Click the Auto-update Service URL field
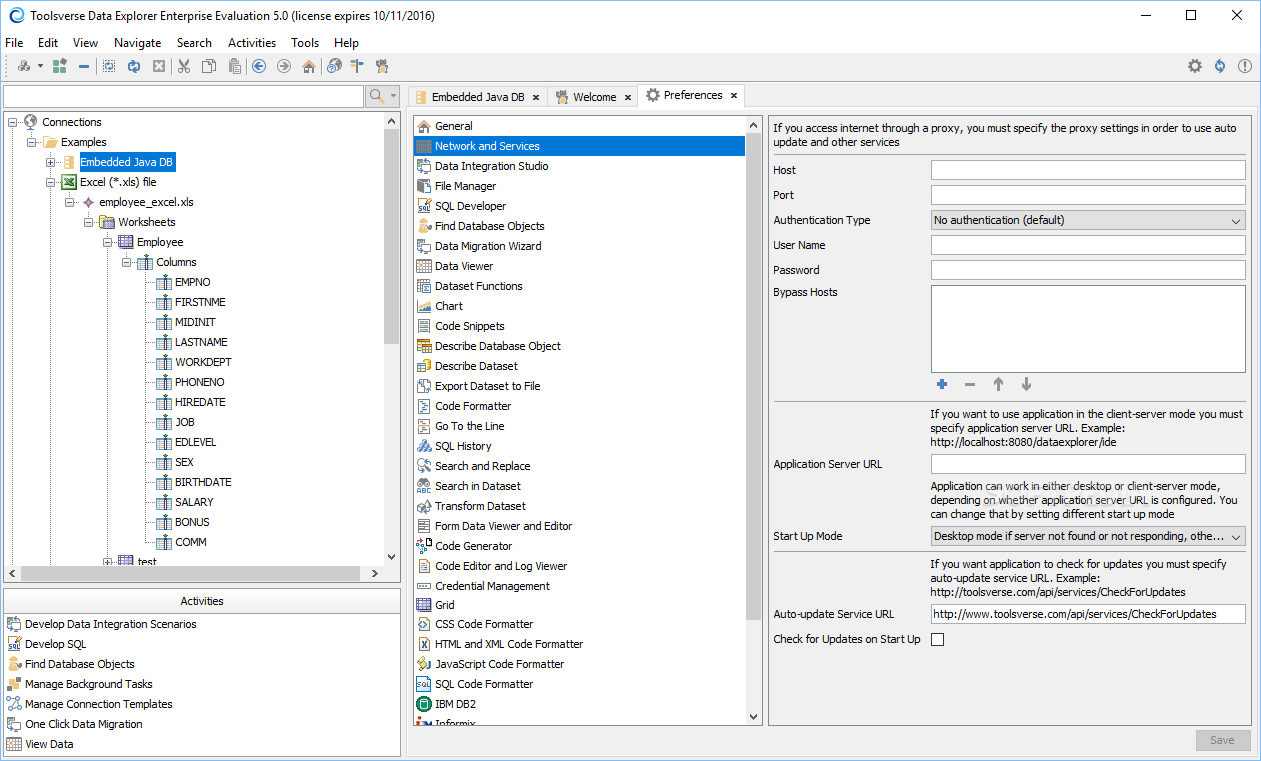The width and height of the screenshot is (1261, 761). 1088,614
